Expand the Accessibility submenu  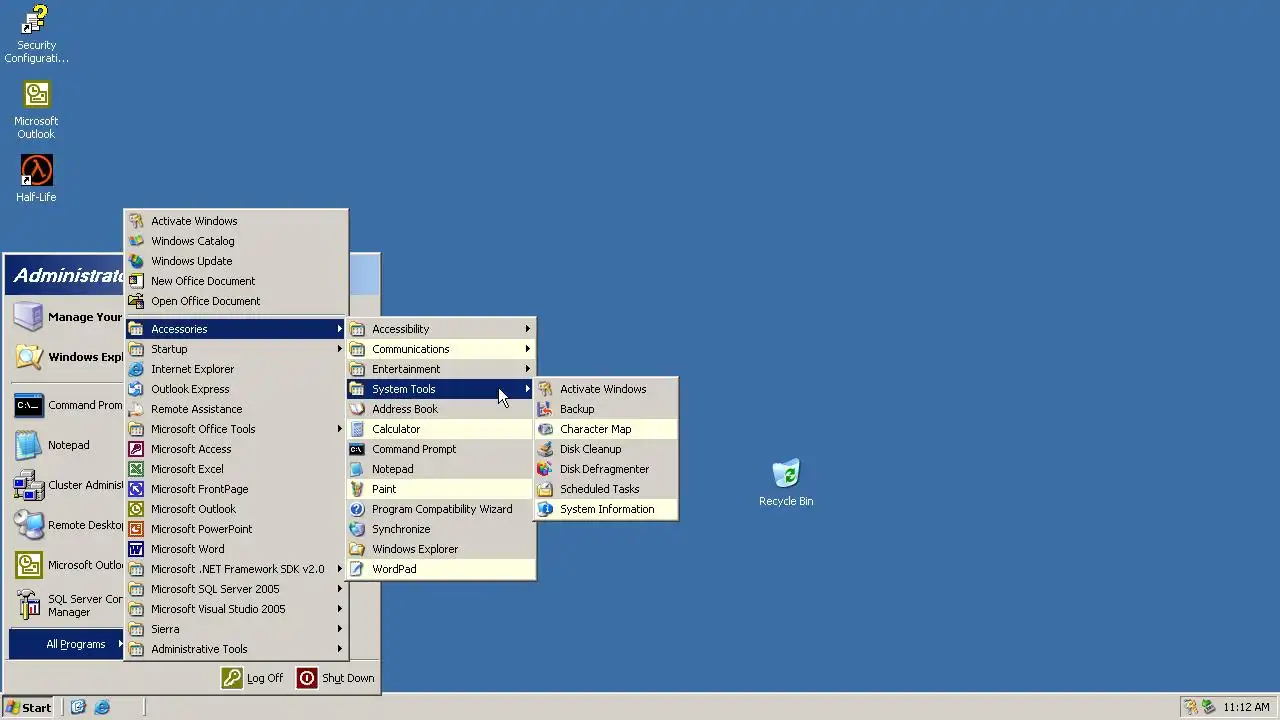pos(441,329)
